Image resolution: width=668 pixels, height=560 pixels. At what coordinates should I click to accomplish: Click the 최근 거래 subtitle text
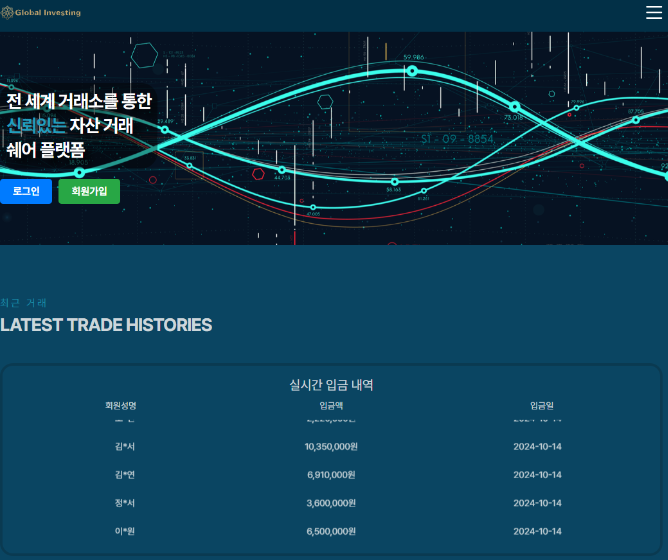pos(23,303)
